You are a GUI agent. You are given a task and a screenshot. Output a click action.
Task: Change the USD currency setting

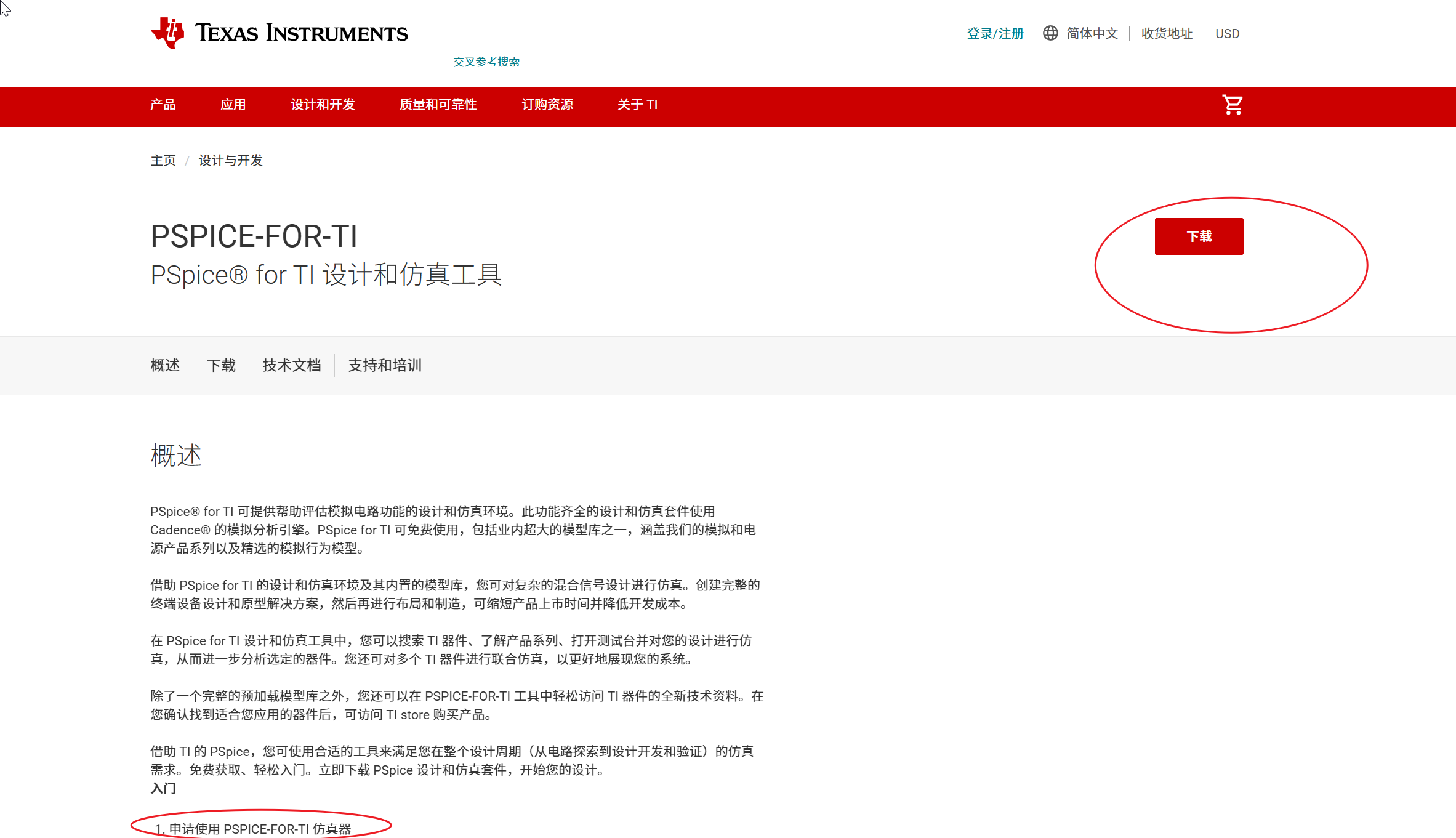pyautogui.click(x=1227, y=34)
